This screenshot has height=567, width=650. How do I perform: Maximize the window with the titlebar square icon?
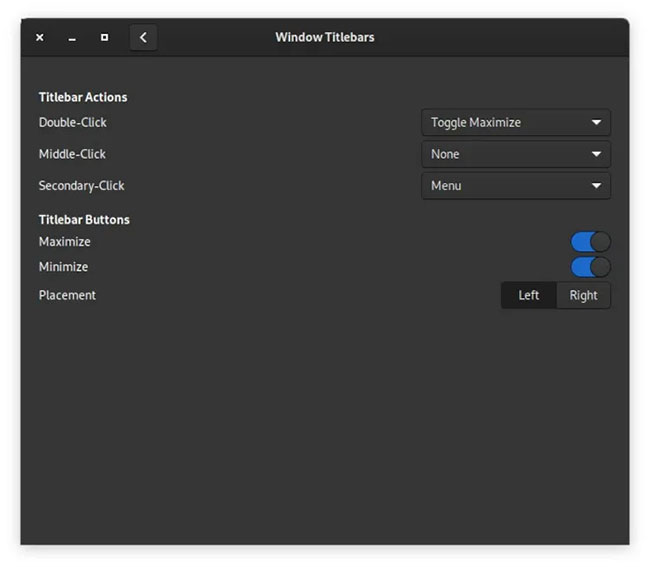pyautogui.click(x=104, y=38)
